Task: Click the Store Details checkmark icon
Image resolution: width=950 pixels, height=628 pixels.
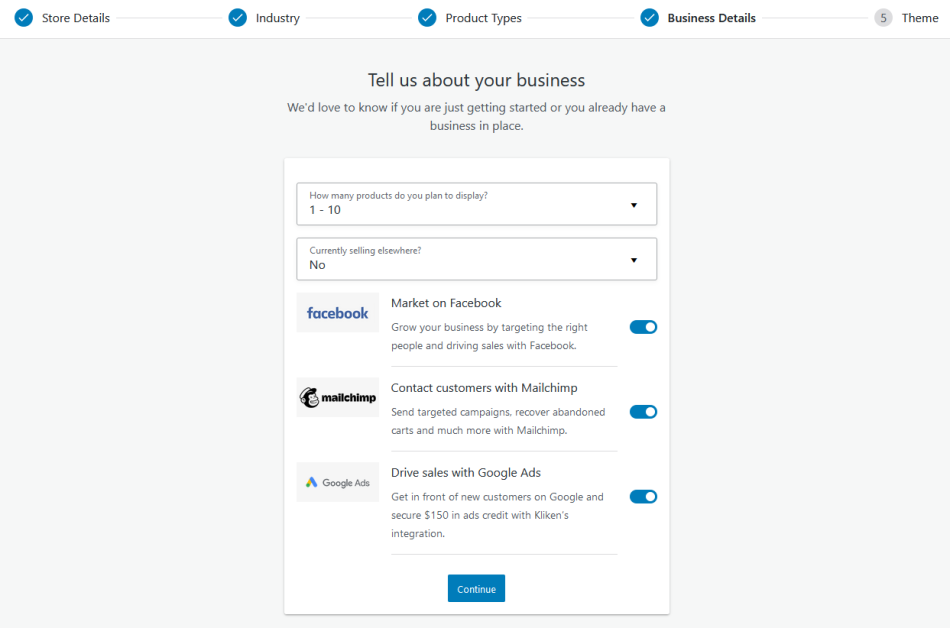Action: coord(23,17)
